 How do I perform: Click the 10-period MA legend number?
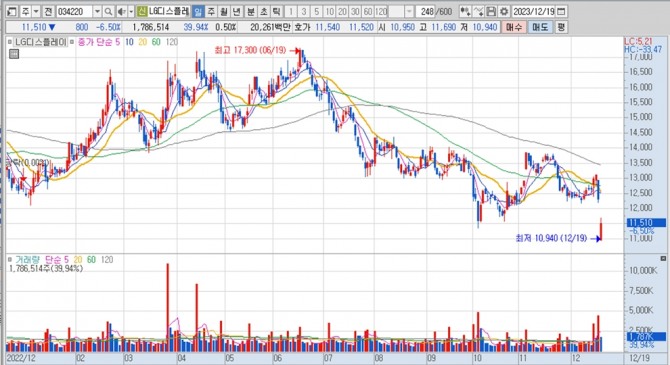click(129, 42)
